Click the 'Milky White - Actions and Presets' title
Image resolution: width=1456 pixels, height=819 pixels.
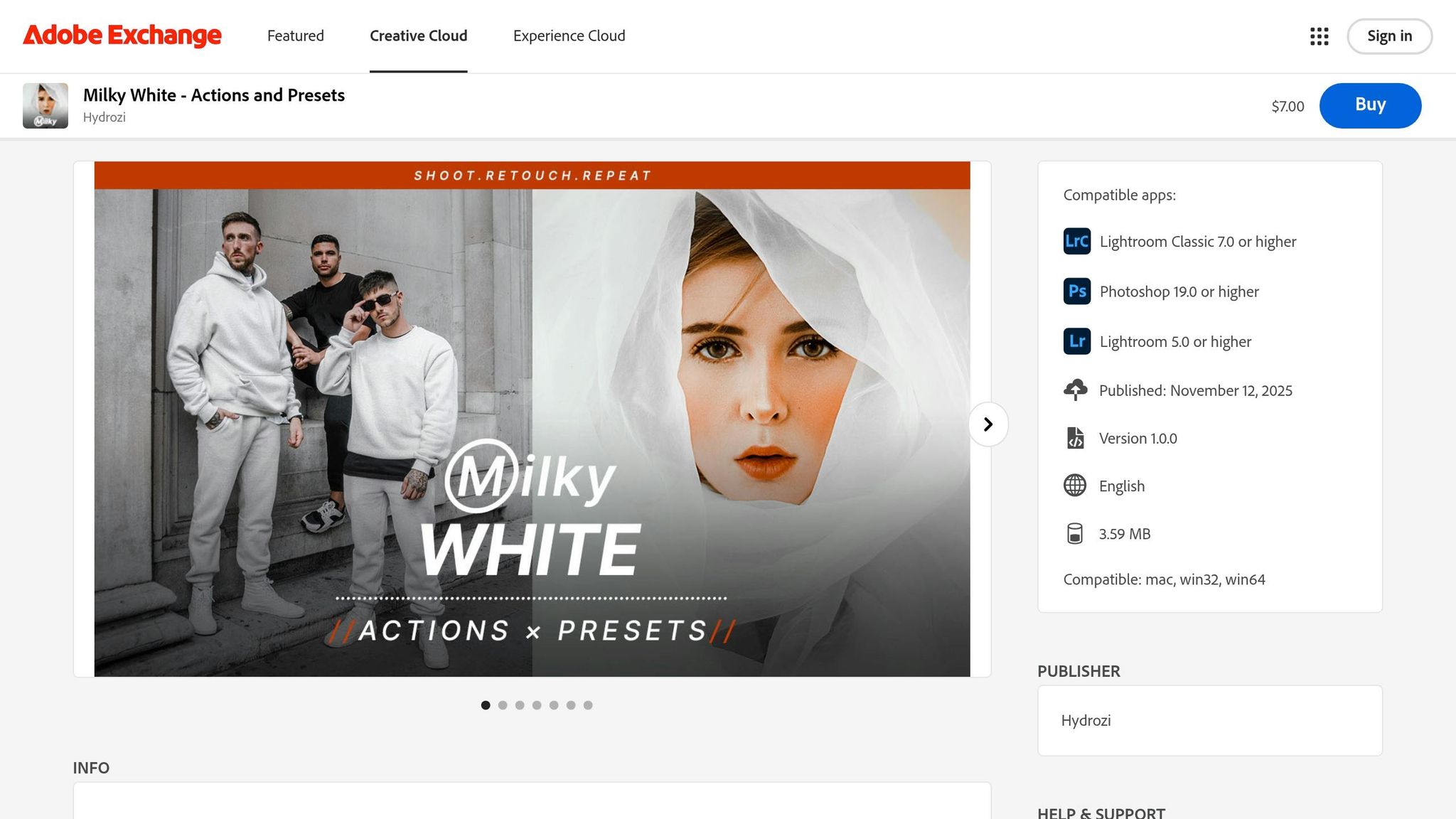(214, 95)
